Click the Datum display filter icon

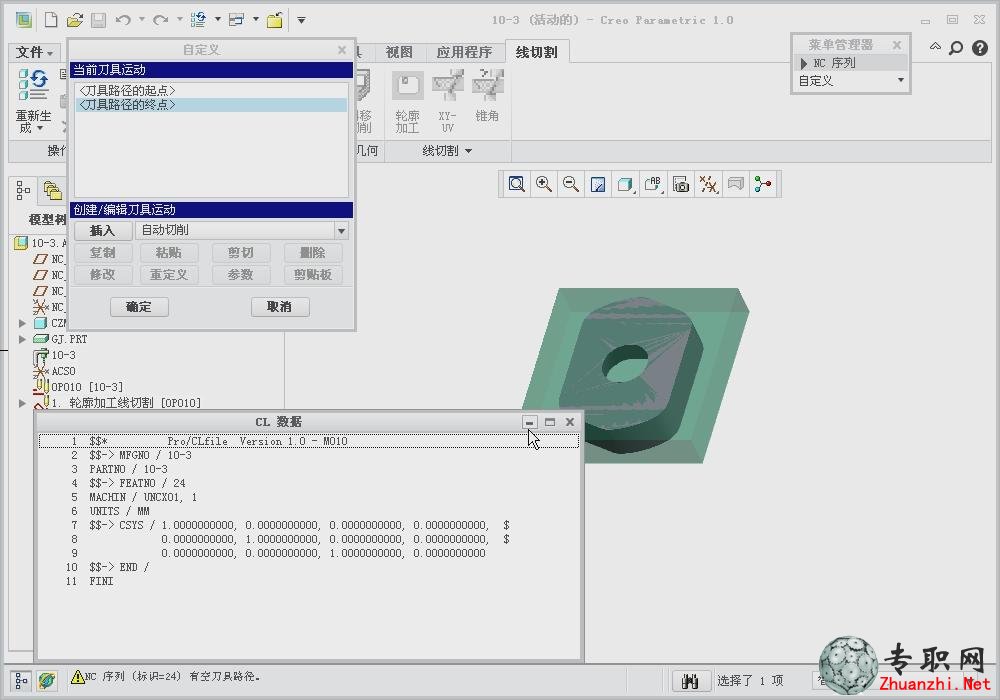click(709, 185)
